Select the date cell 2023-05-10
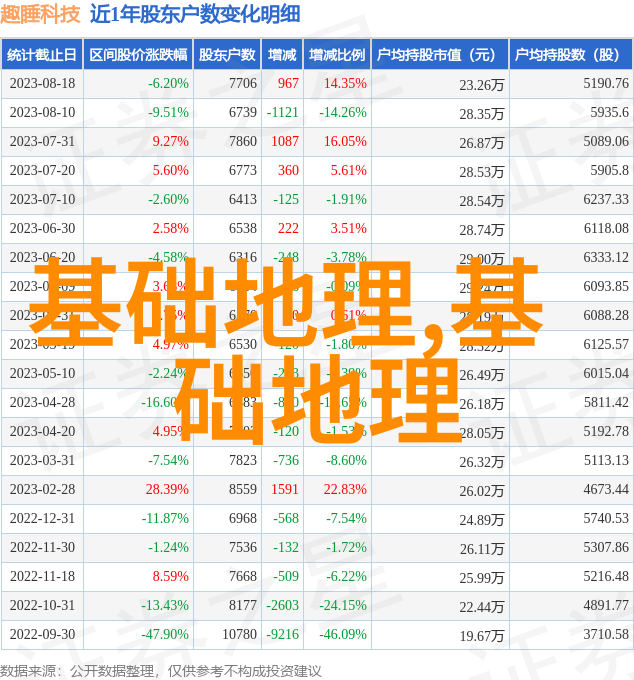634x680 pixels. [42, 373]
